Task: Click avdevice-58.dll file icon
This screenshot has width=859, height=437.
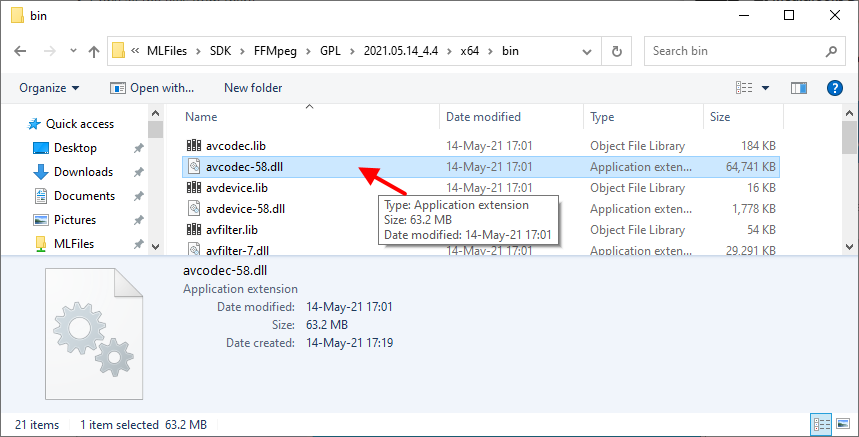Action: pyautogui.click(x=194, y=208)
